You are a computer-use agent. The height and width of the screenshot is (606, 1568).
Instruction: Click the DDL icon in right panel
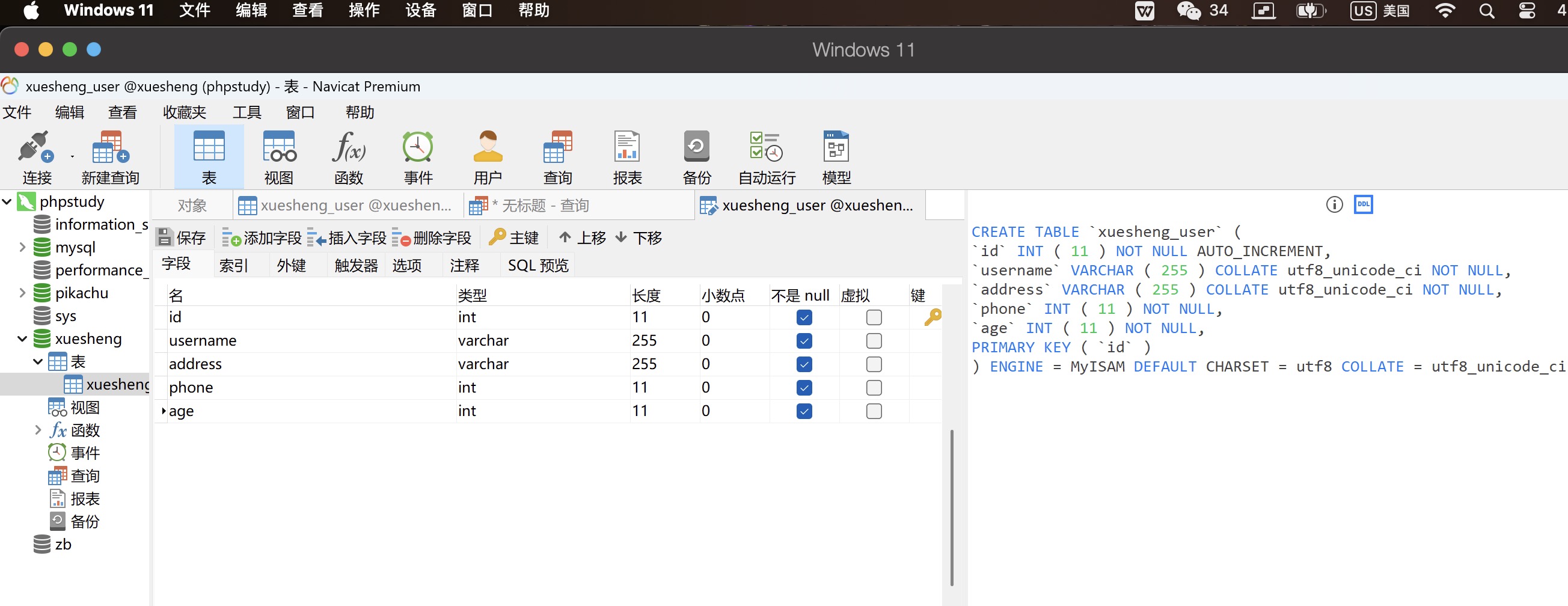pyautogui.click(x=1363, y=204)
